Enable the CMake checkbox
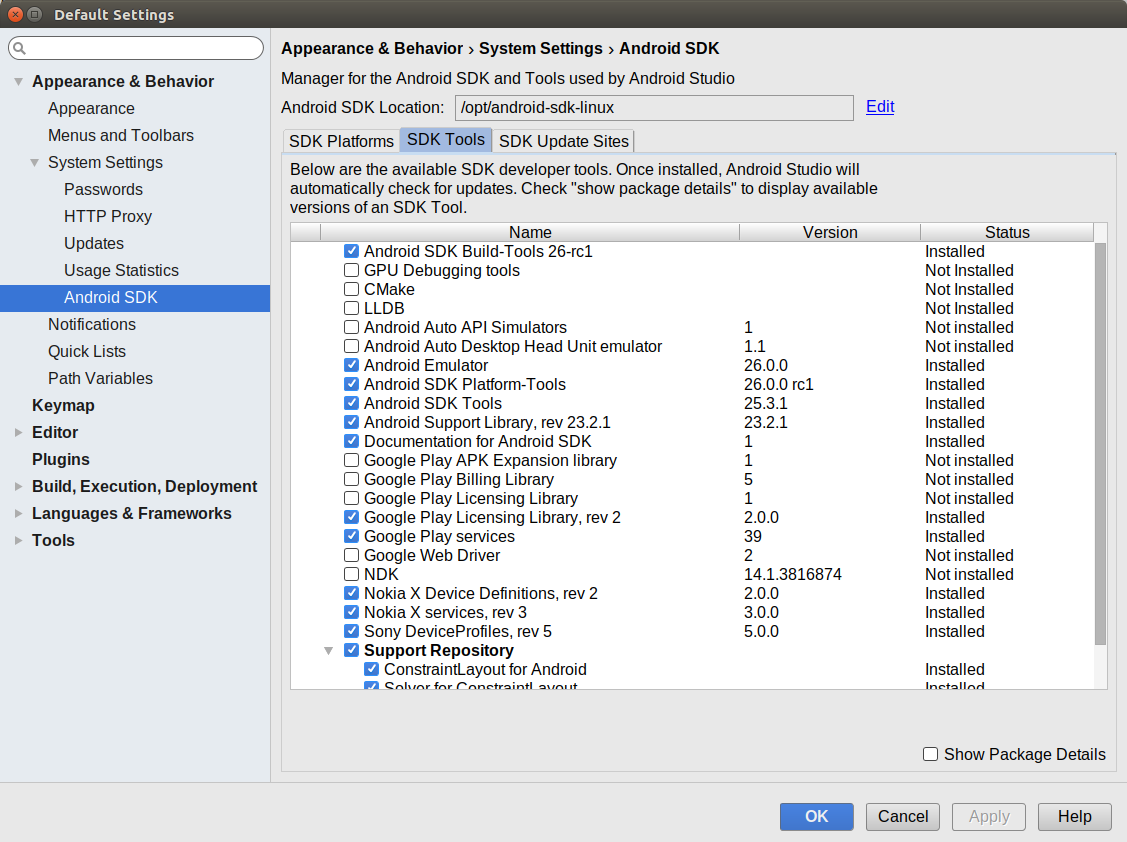The width and height of the screenshot is (1127, 842). click(x=351, y=289)
